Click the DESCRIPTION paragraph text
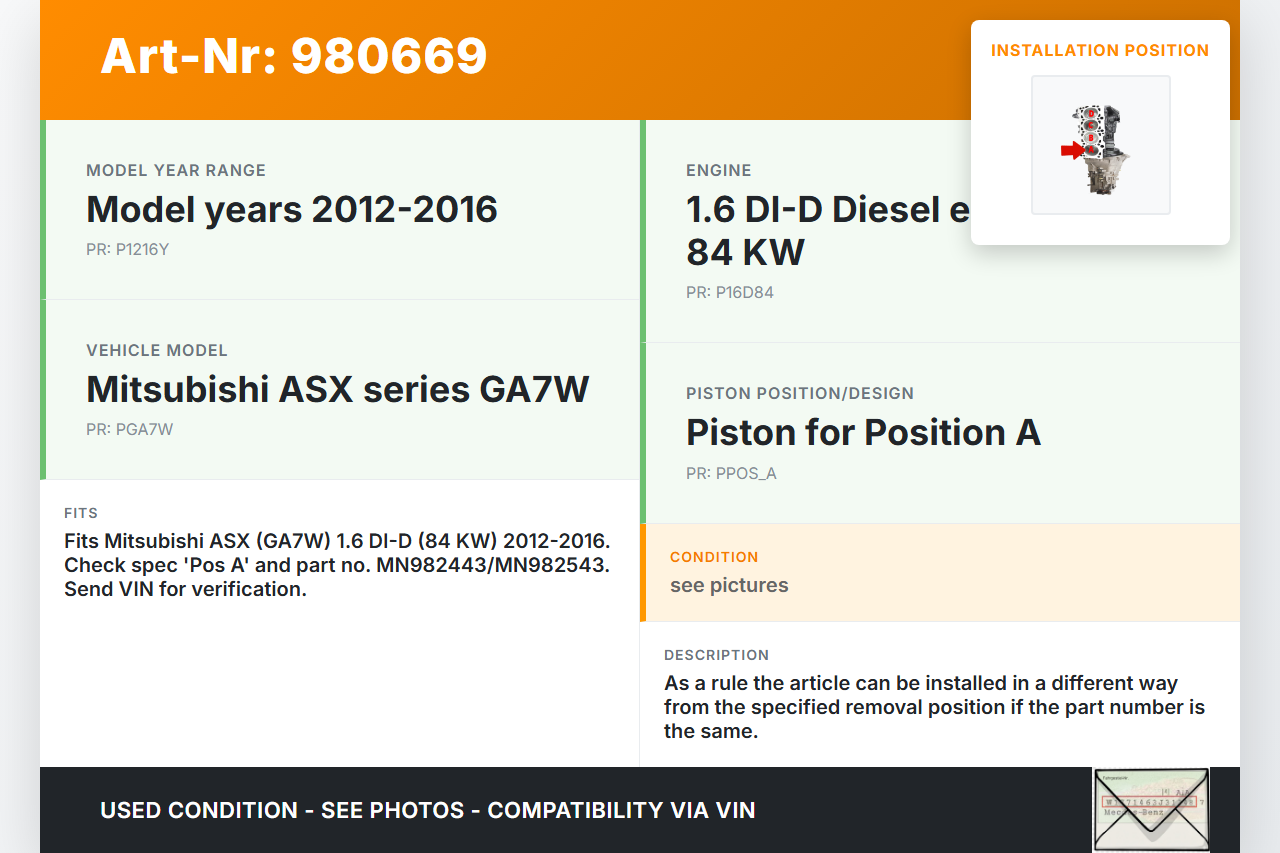The image size is (1280, 853). pyautogui.click(x=934, y=707)
